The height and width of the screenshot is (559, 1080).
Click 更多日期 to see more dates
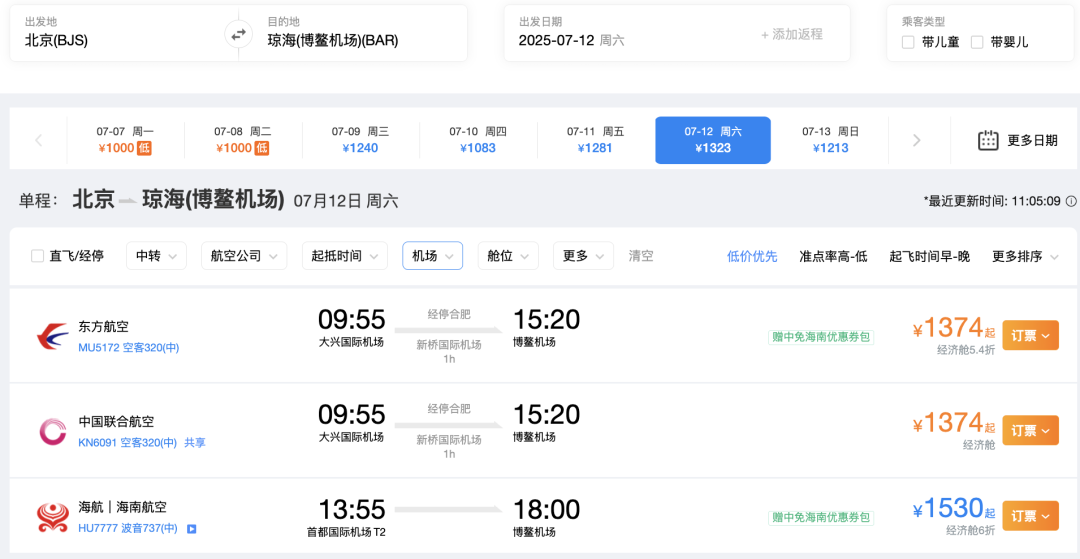pos(1032,140)
